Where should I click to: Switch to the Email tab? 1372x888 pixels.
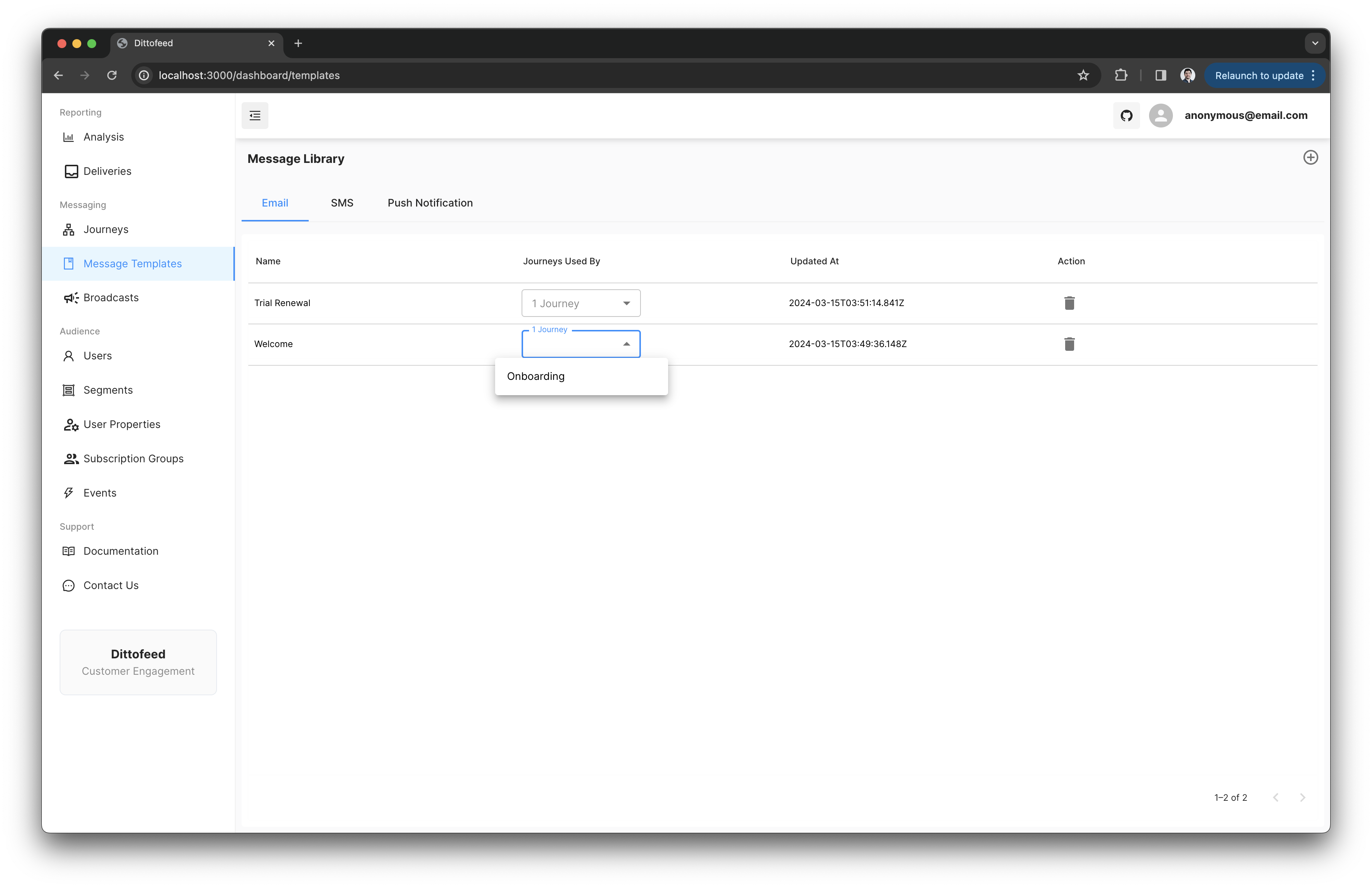pyautogui.click(x=274, y=203)
